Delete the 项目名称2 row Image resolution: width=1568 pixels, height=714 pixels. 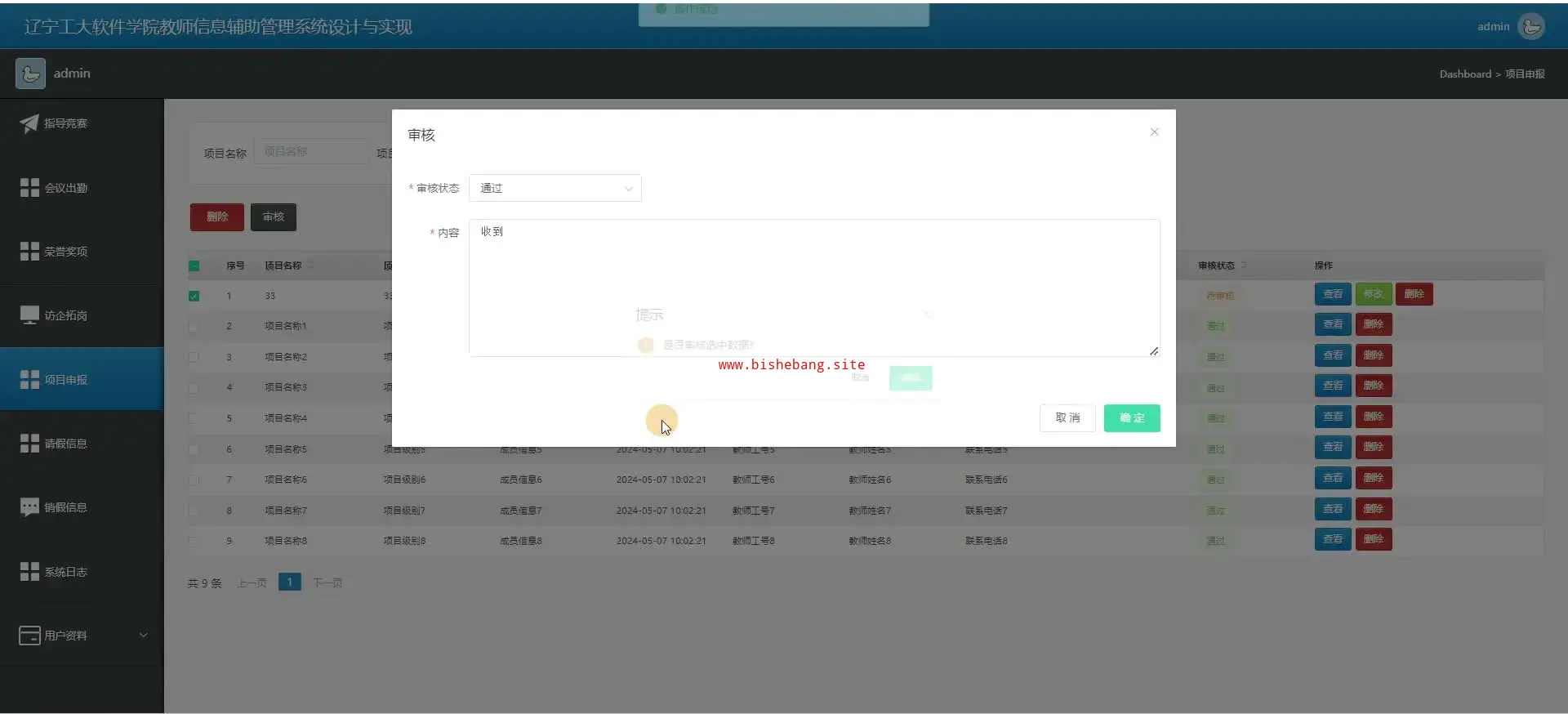(x=1374, y=356)
